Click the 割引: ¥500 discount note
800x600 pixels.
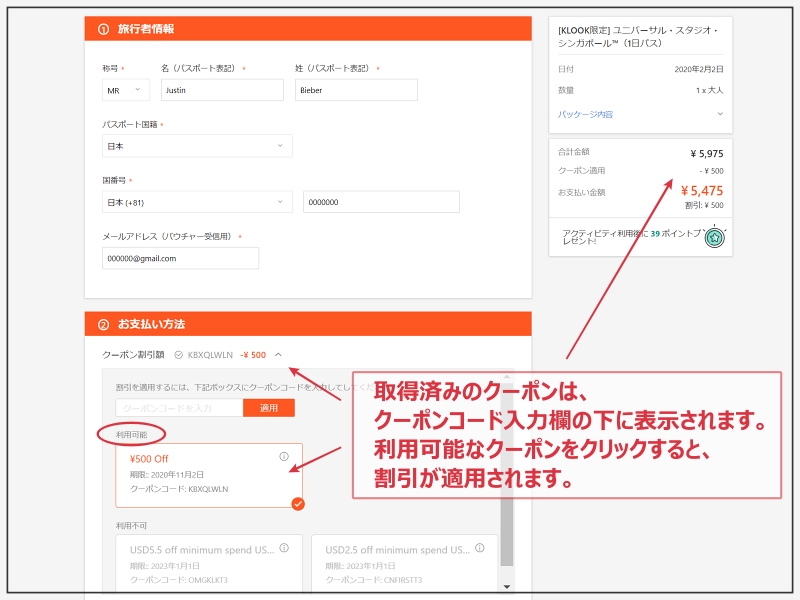coord(704,205)
